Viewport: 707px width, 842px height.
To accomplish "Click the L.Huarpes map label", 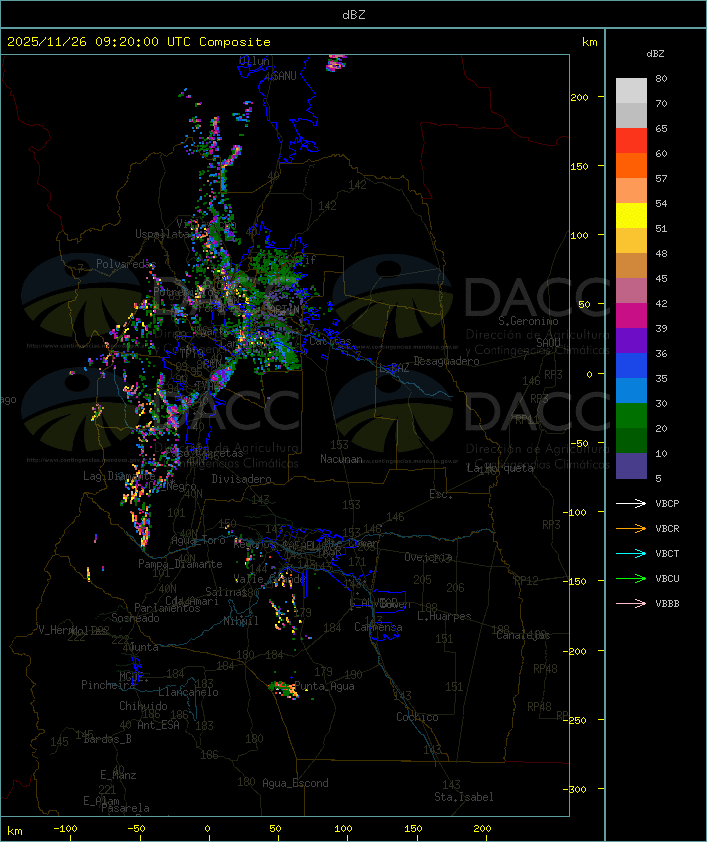I will click(x=444, y=616).
